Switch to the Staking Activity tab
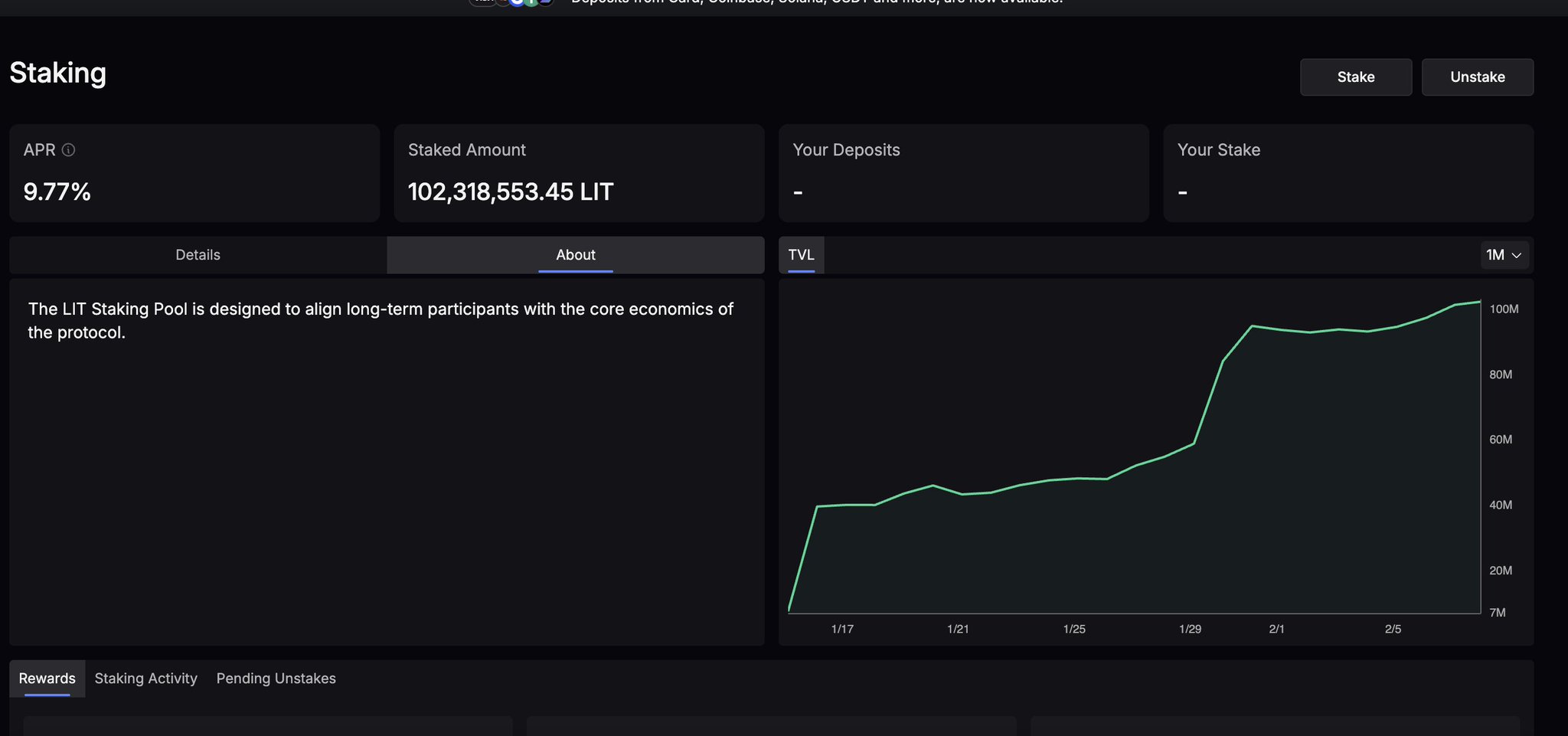Image resolution: width=1568 pixels, height=736 pixels. (145, 679)
